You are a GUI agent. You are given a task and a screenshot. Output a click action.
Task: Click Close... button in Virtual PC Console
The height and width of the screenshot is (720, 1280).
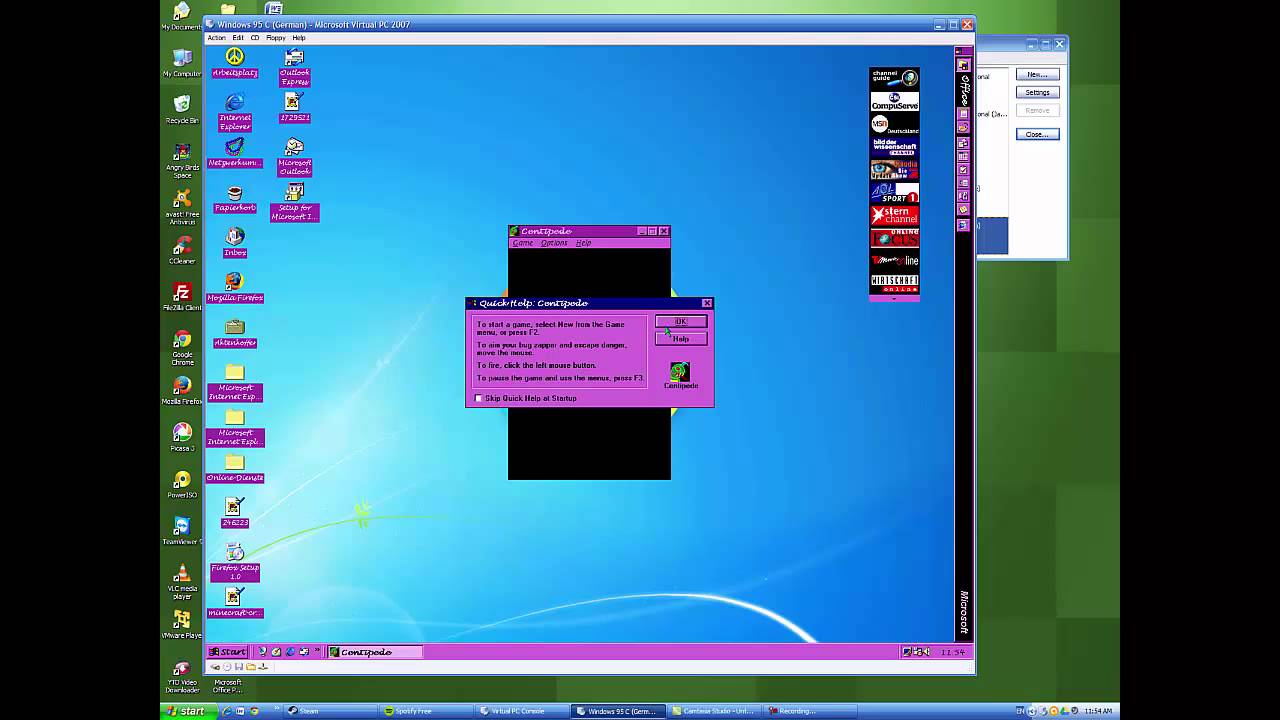(x=1037, y=134)
